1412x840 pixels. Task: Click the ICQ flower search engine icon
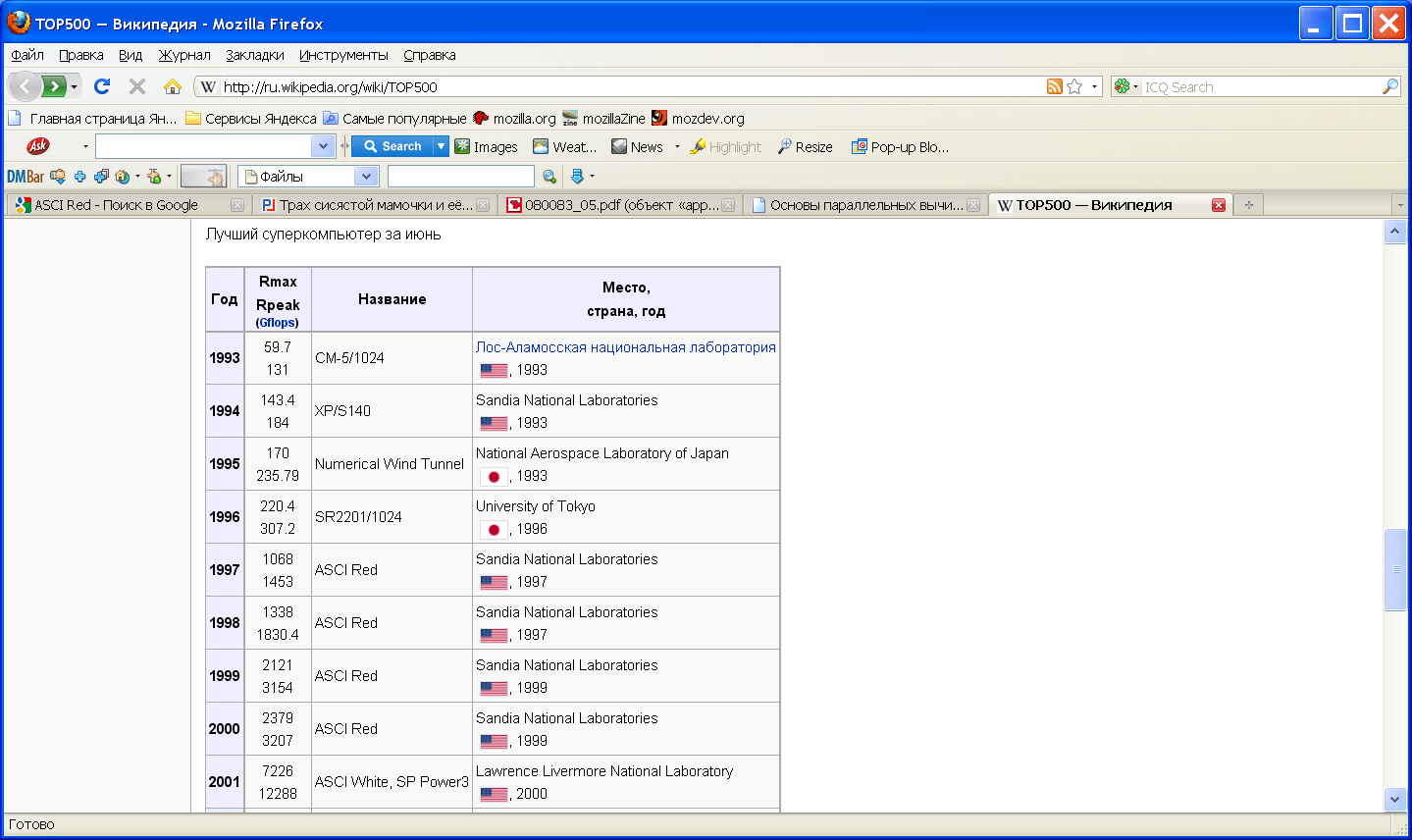pyautogui.click(x=1122, y=86)
